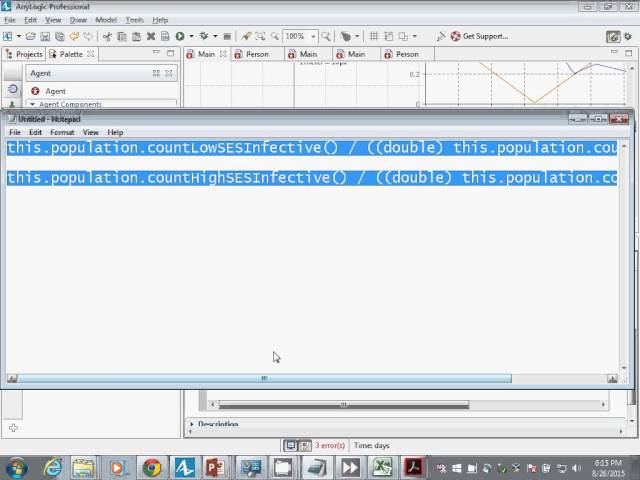
Task: Open the Run button dropdown arrow
Action: (x=191, y=36)
